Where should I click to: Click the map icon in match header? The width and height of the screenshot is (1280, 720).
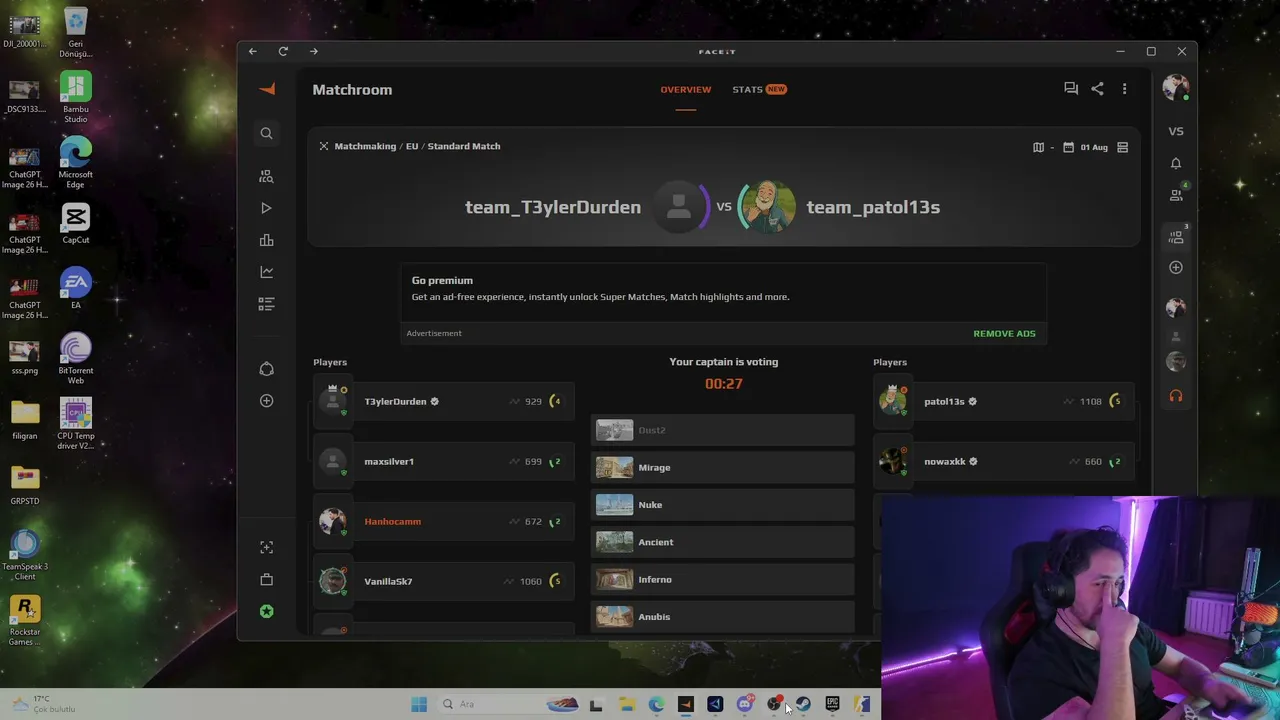pyautogui.click(x=1038, y=147)
